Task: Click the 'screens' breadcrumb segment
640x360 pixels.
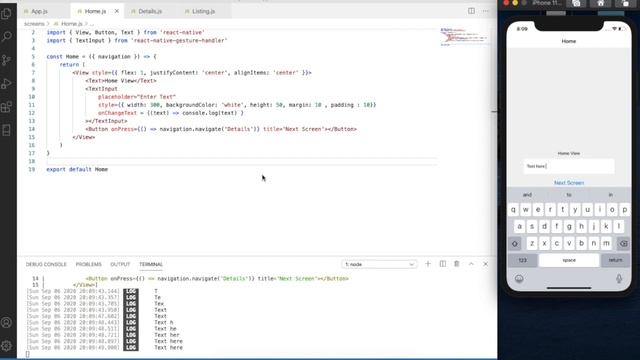Action: [x=34, y=24]
